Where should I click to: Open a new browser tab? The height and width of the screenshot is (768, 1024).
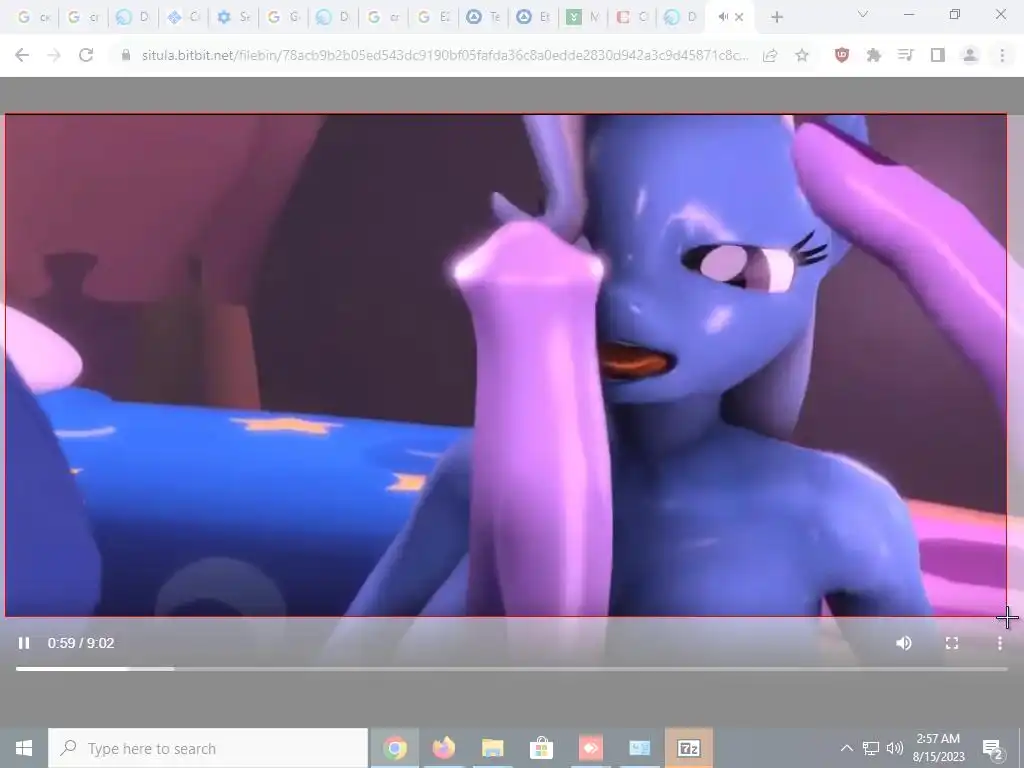(776, 18)
